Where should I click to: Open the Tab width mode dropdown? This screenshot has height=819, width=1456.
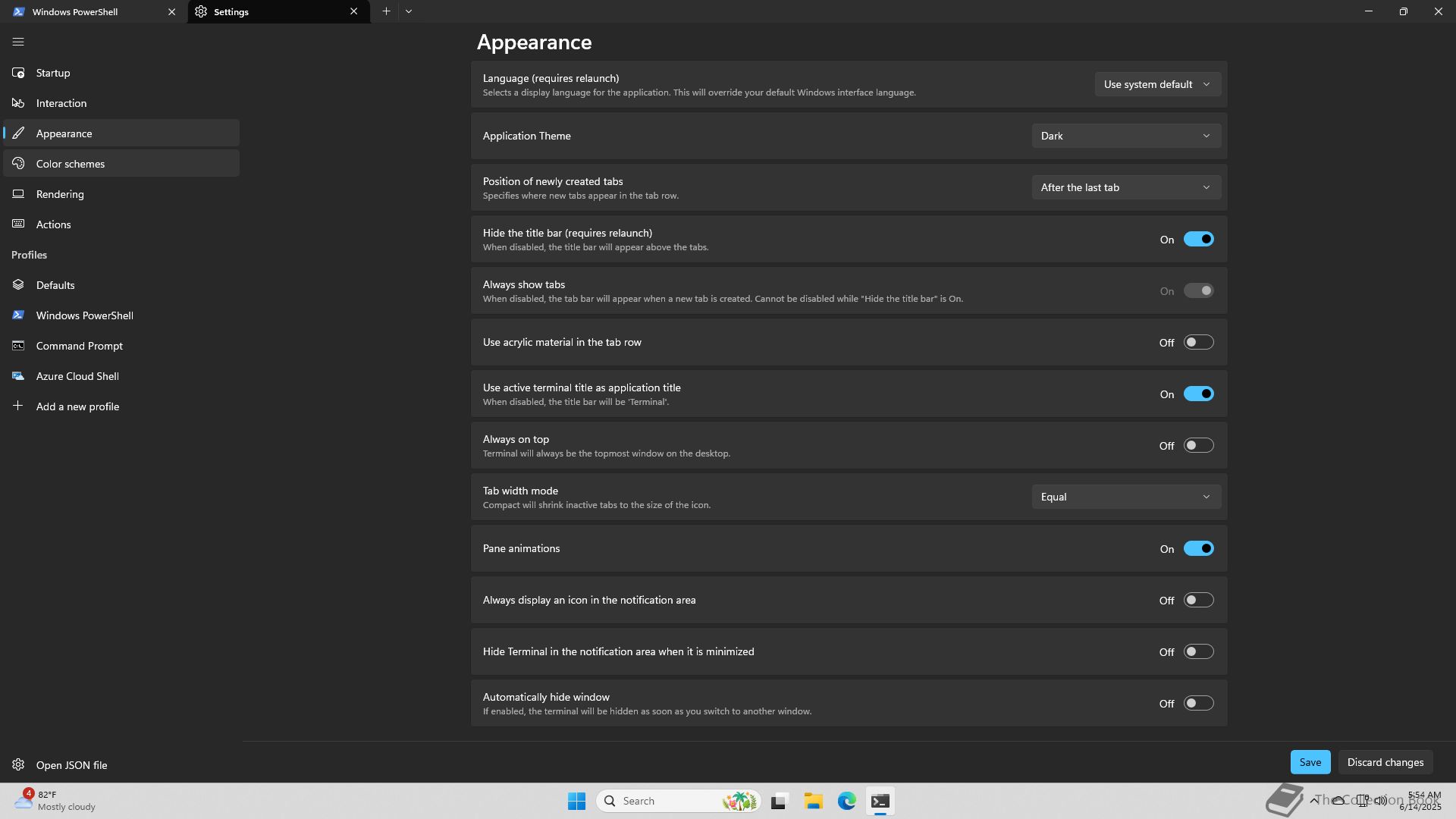[1125, 497]
